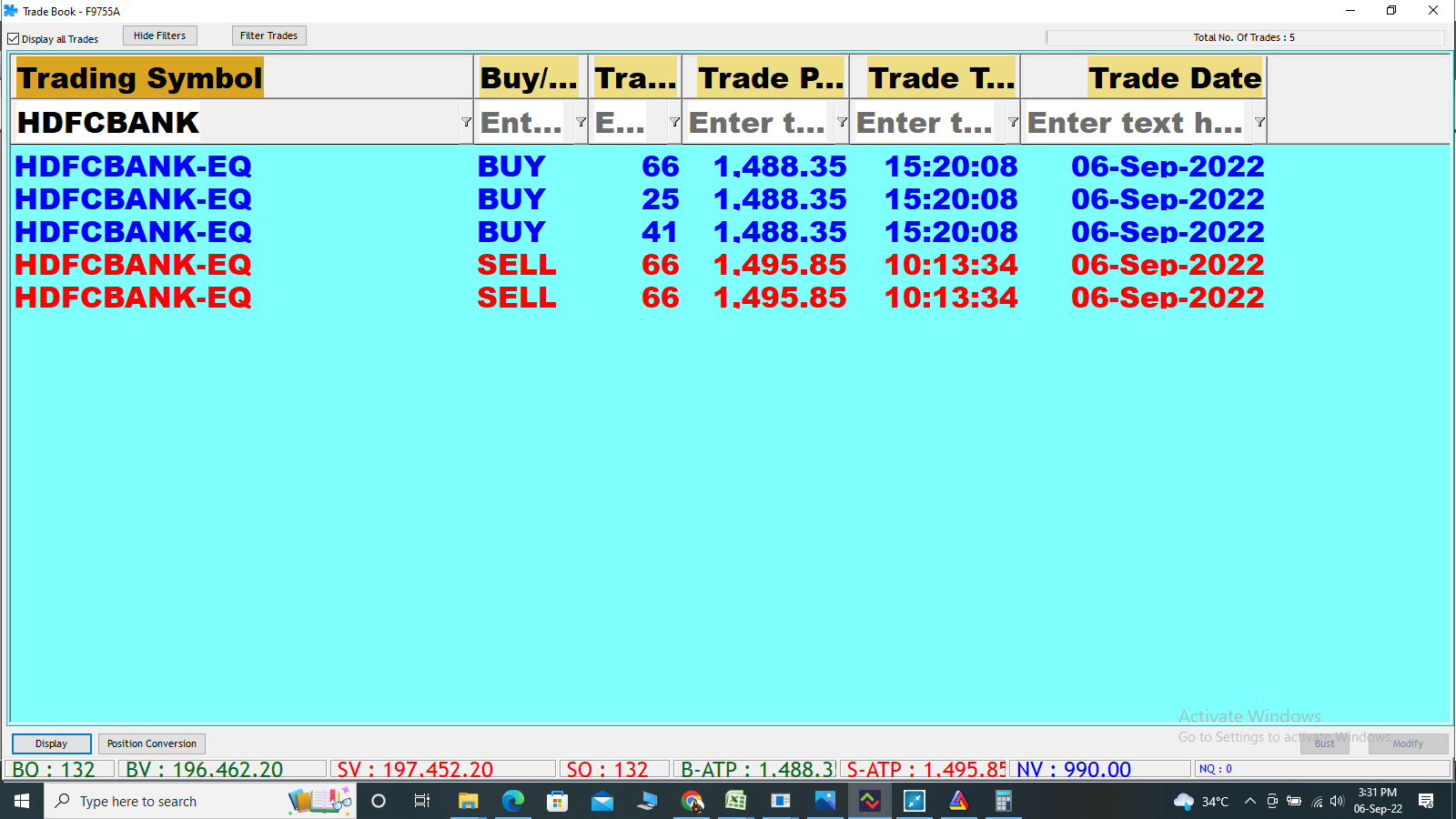The height and width of the screenshot is (819, 1456).
Task: Open the light-blue arrows app icon on taskbar
Action: click(x=914, y=801)
